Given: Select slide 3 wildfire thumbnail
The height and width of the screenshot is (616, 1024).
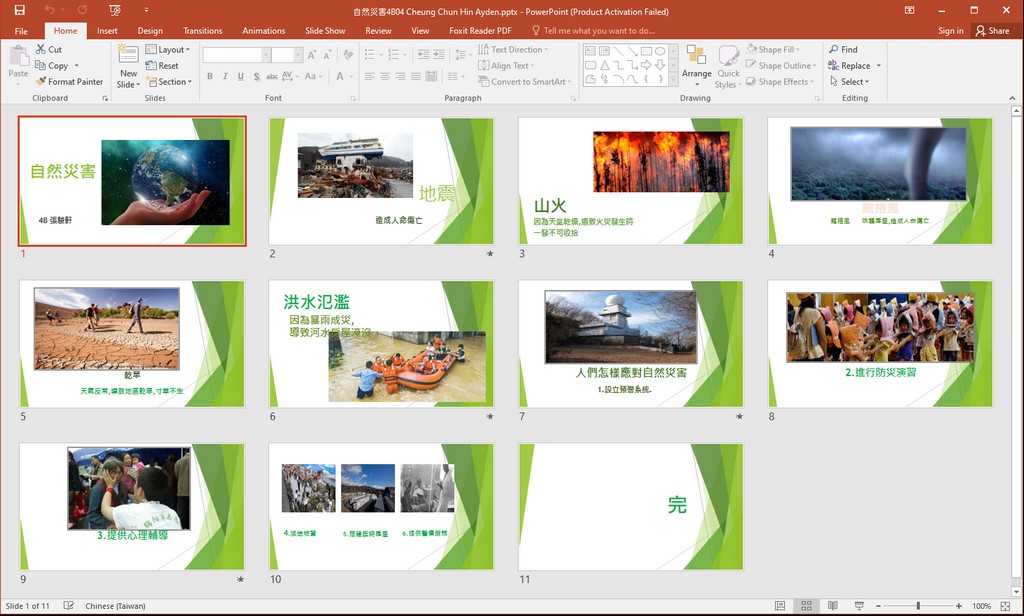Looking at the screenshot, I should [631, 181].
